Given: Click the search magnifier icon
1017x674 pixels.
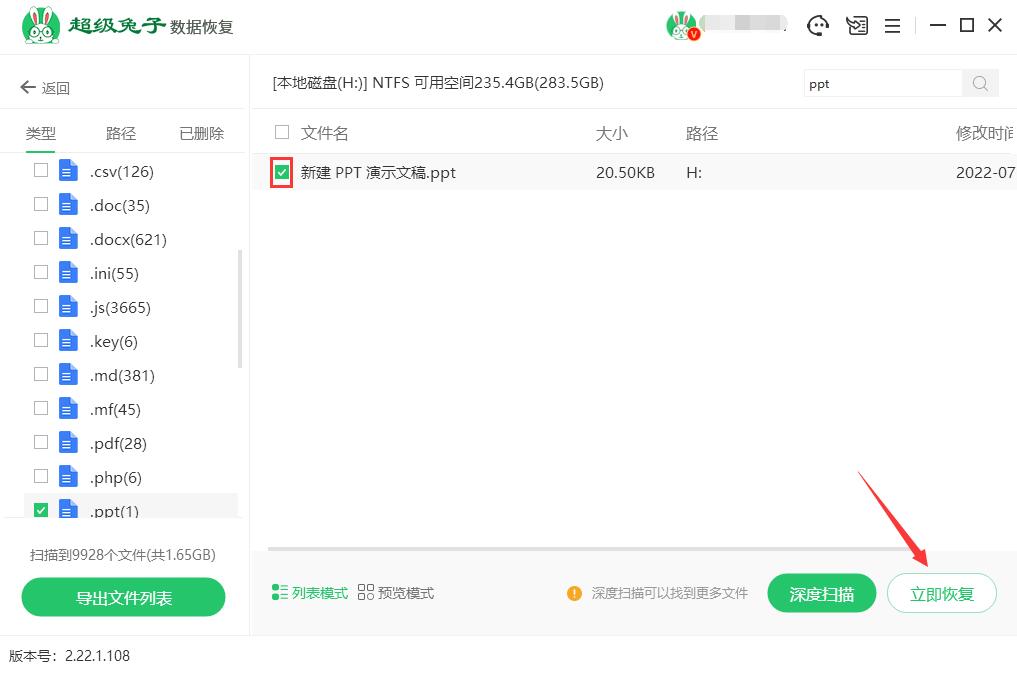Looking at the screenshot, I should click(x=979, y=83).
